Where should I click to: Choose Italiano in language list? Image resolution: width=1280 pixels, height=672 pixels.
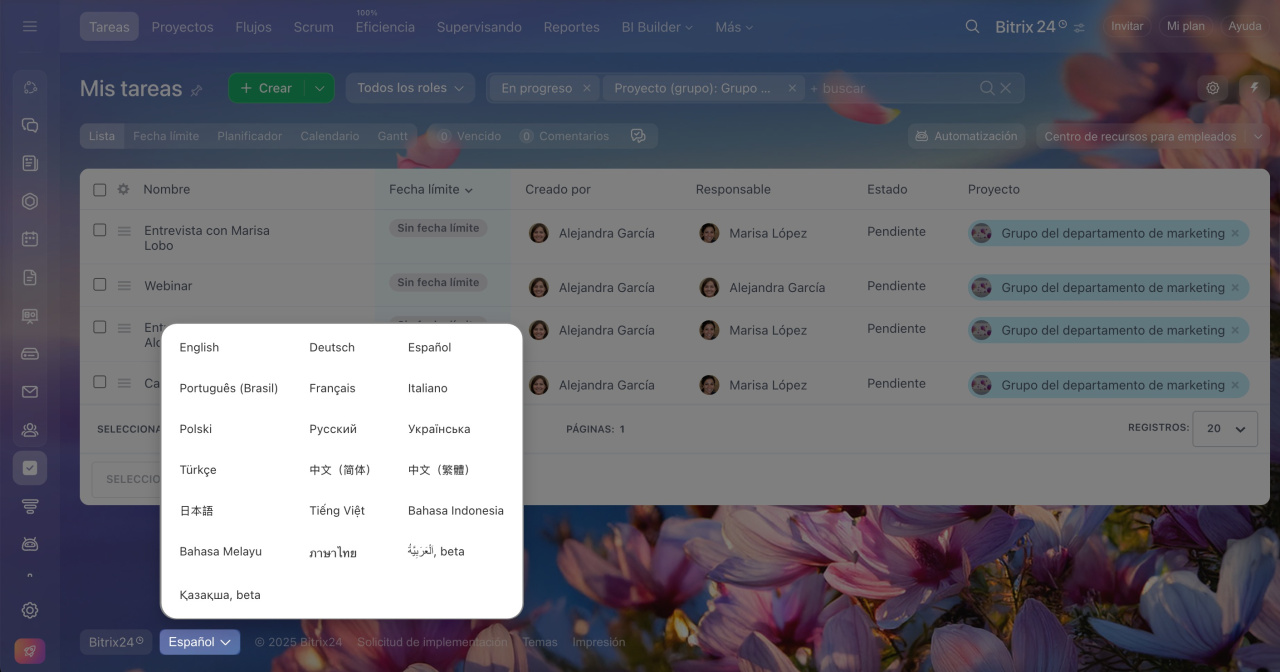pyautogui.click(x=428, y=388)
